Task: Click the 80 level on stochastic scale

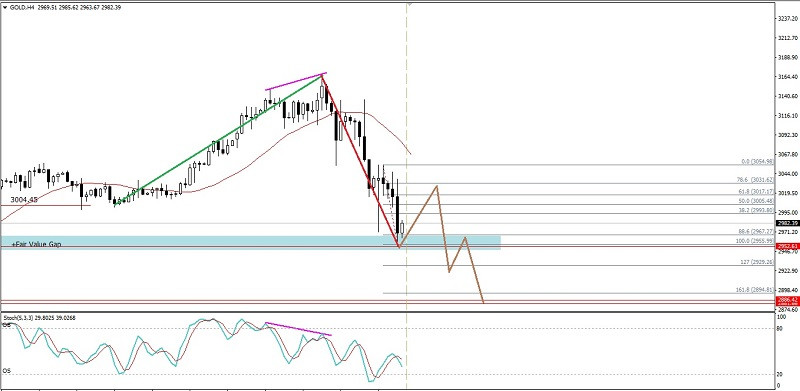Action: pyautogui.click(x=780, y=328)
